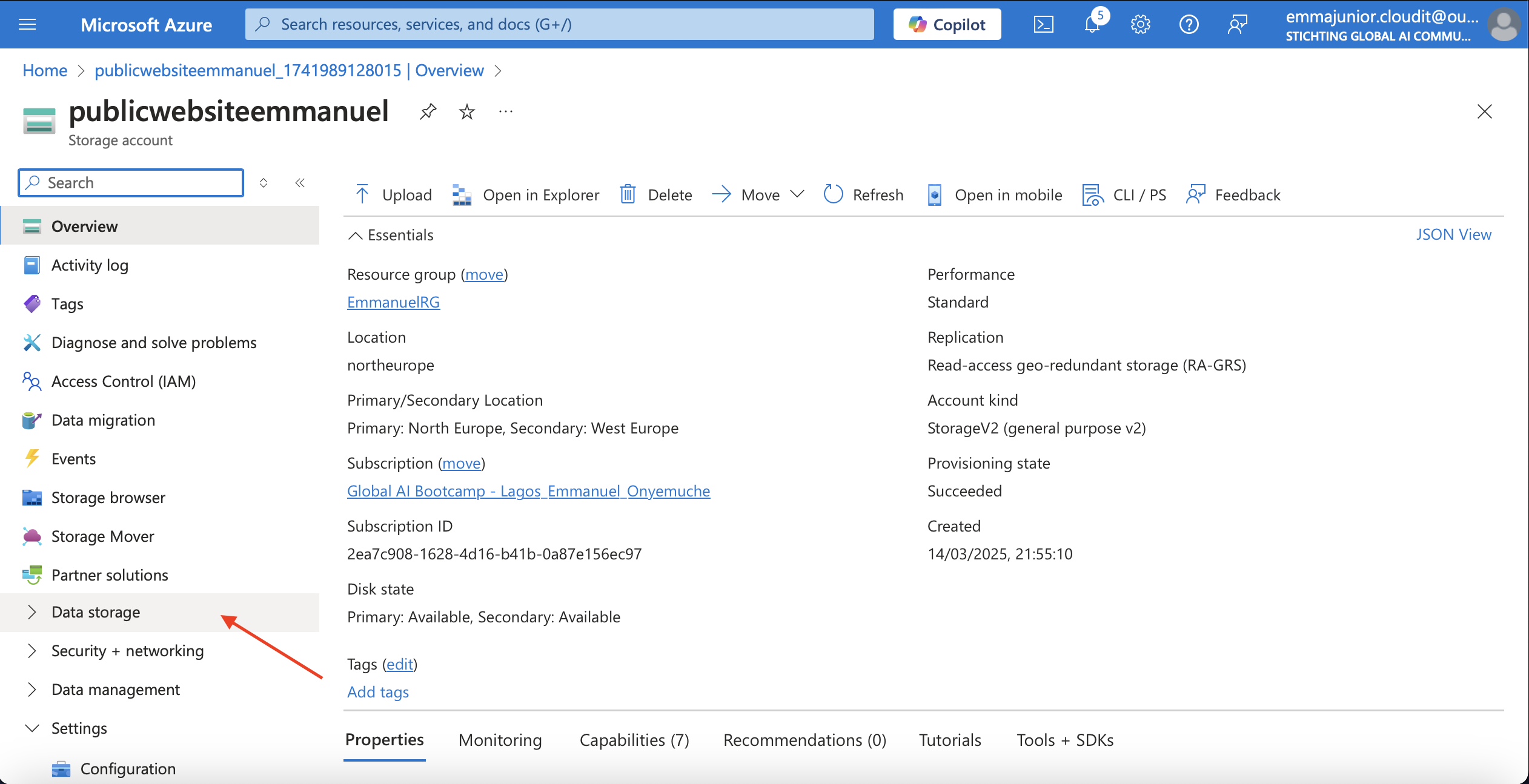The height and width of the screenshot is (784, 1529).
Task: Switch to the Properties tab
Action: click(384, 740)
